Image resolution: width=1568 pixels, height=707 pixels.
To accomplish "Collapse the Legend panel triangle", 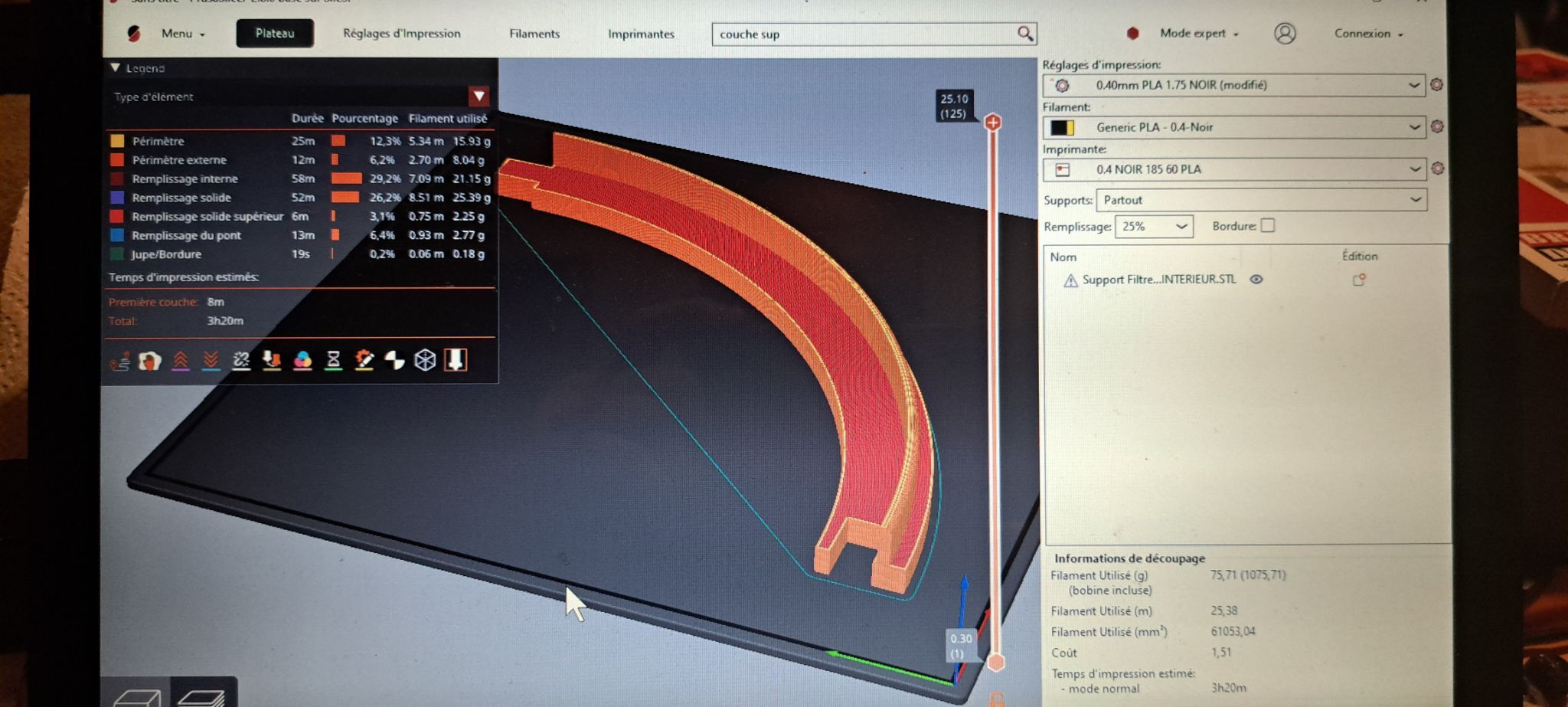I will [116, 67].
